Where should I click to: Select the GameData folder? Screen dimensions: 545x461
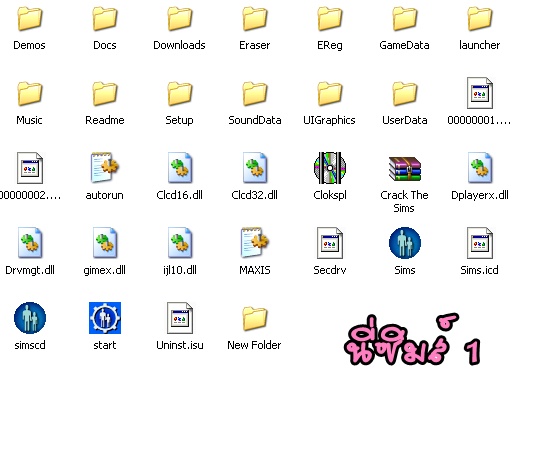[405, 18]
